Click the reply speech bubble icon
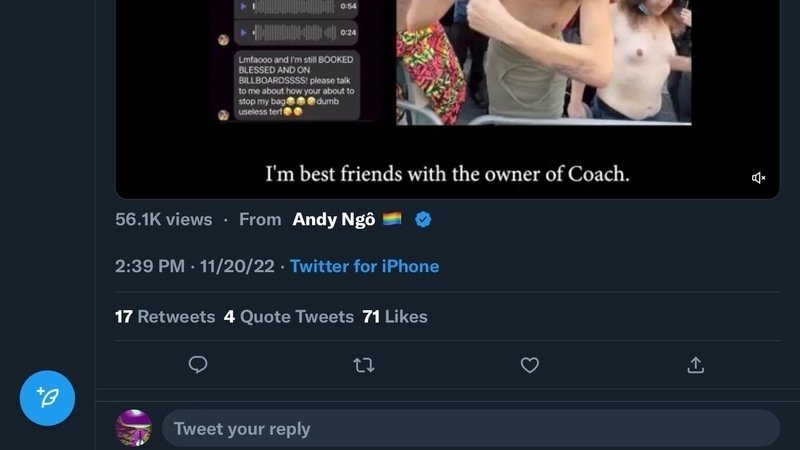This screenshot has height=450, width=800. tap(198, 365)
